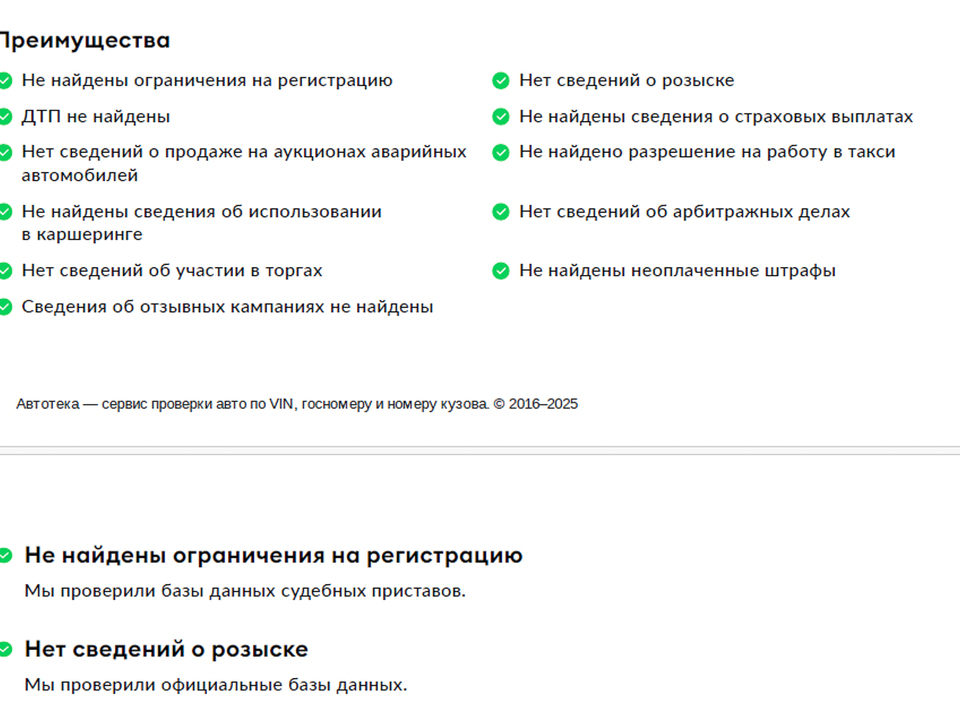
Task: Click the 'Преимущества' section heading
Action: [x=84, y=40]
